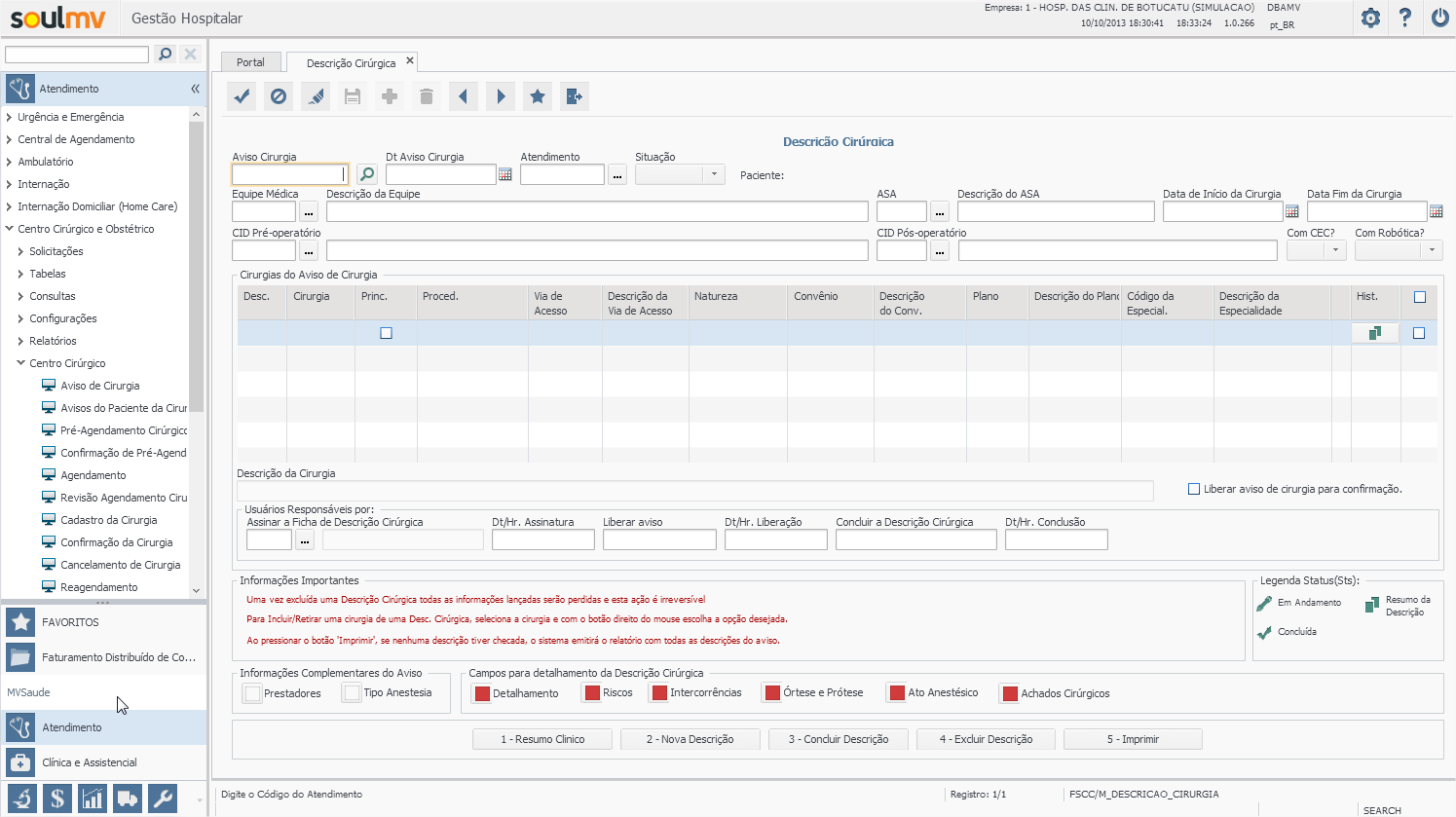The height and width of the screenshot is (817, 1456).
Task: Click the trash delete toolbar icon
Action: [x=427, y=96]
